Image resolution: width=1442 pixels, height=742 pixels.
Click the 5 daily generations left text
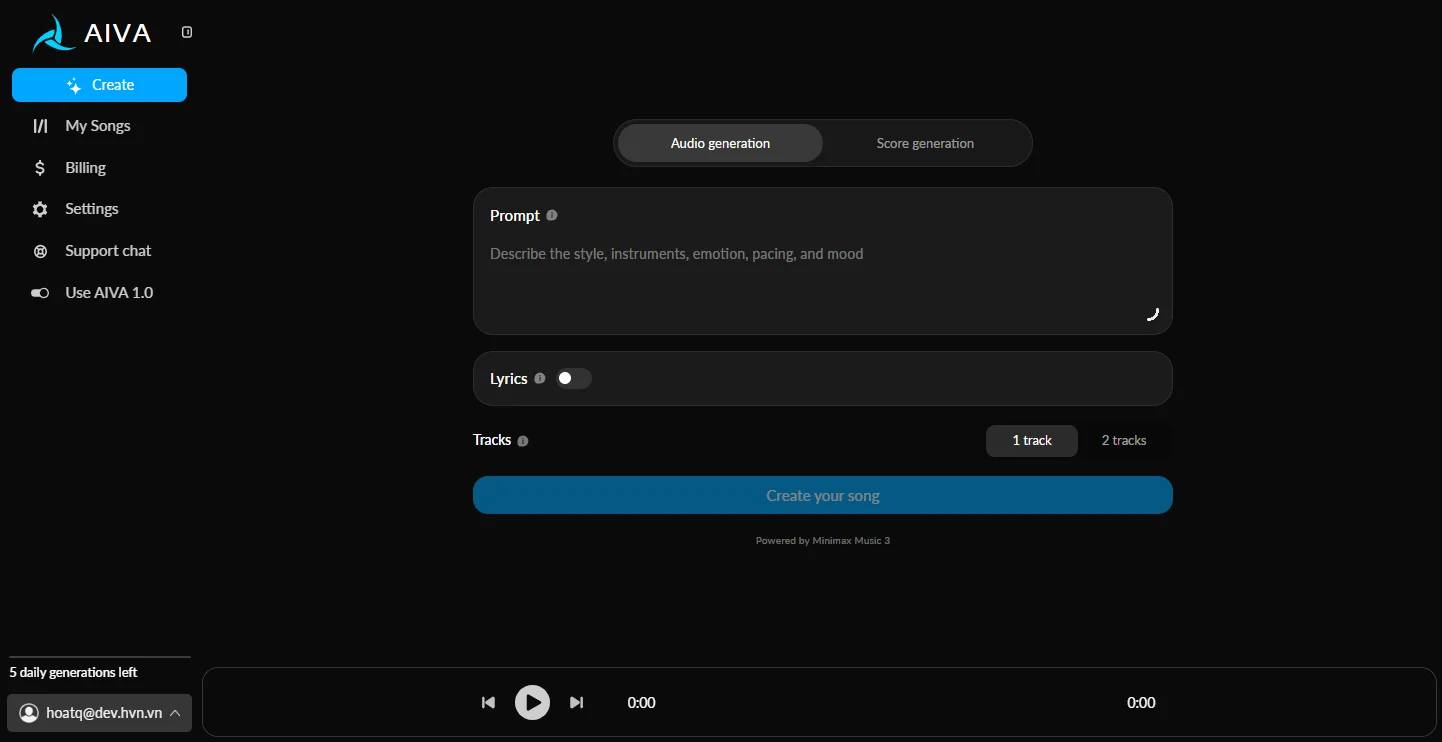point(73,672)
